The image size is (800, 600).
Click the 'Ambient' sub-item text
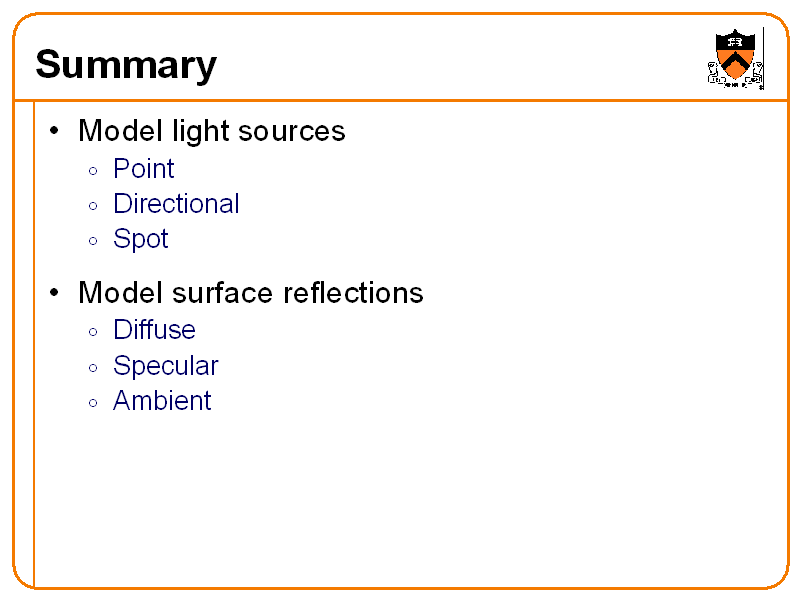162,401
